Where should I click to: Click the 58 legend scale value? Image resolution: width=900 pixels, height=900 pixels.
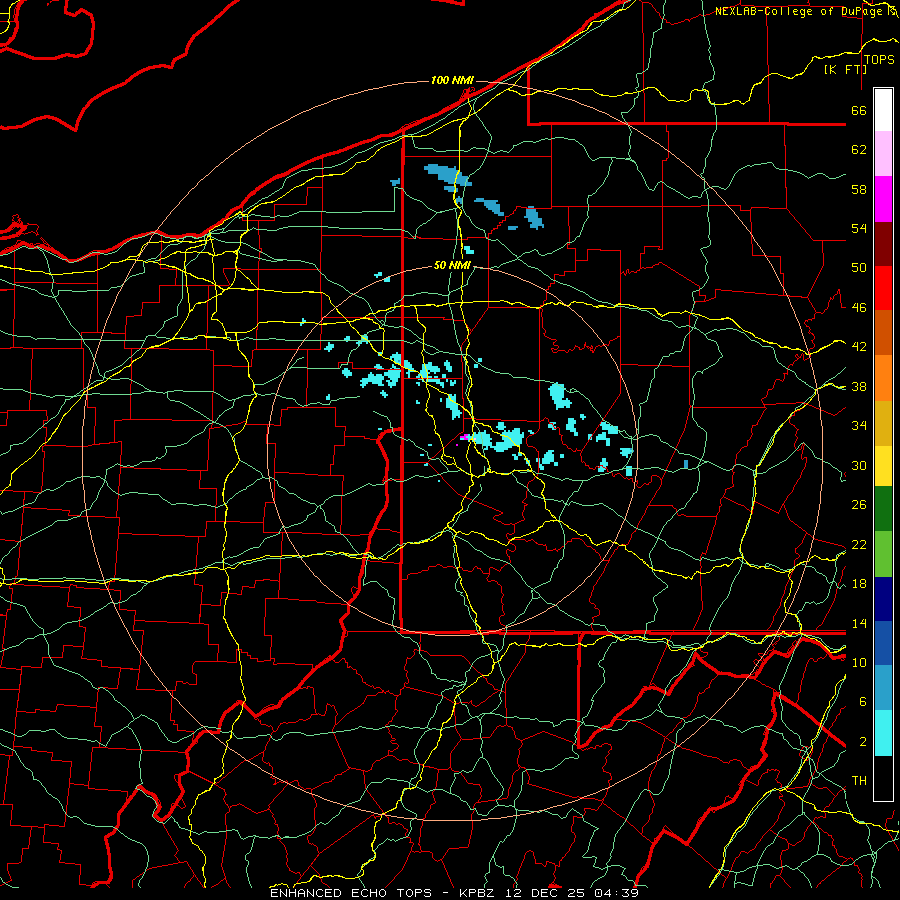(x=859, y=189)
